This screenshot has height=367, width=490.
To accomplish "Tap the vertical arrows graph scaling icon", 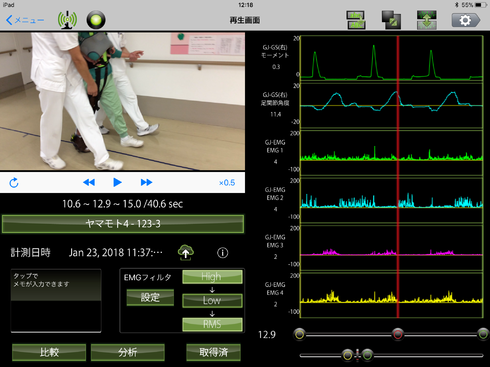I will coord(427,20).
